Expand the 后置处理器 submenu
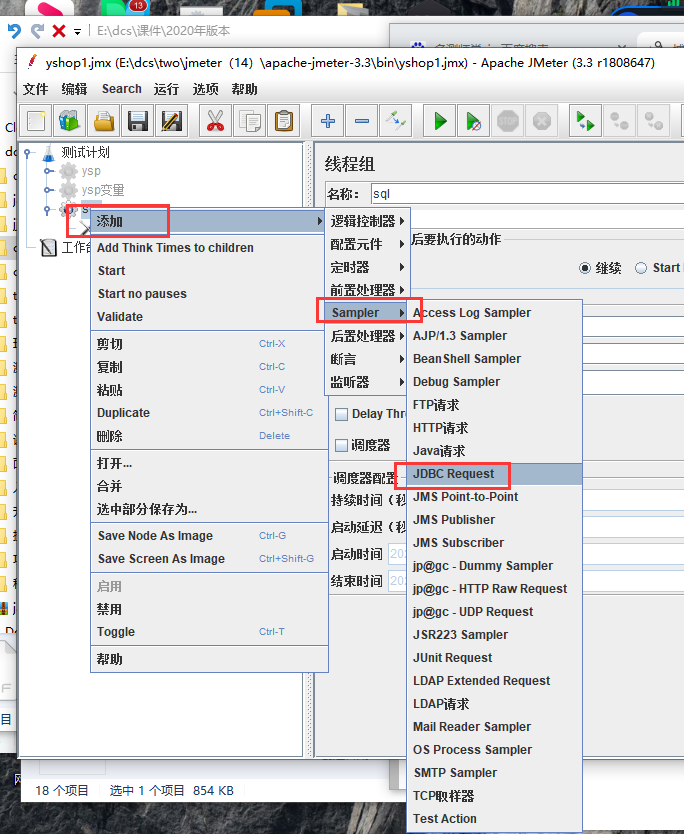This screenshot has height=834, width=684. pyautogui.click(x=367, y=336)
